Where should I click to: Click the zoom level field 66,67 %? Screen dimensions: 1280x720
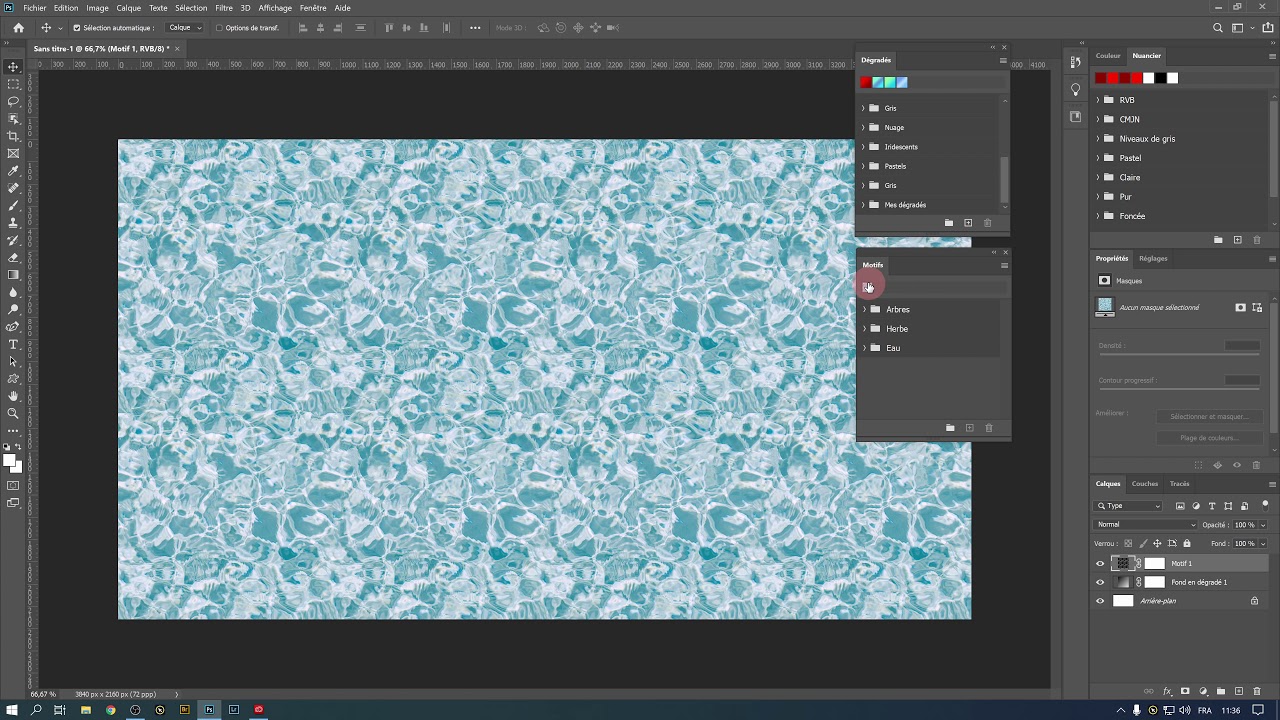point(43,694)
